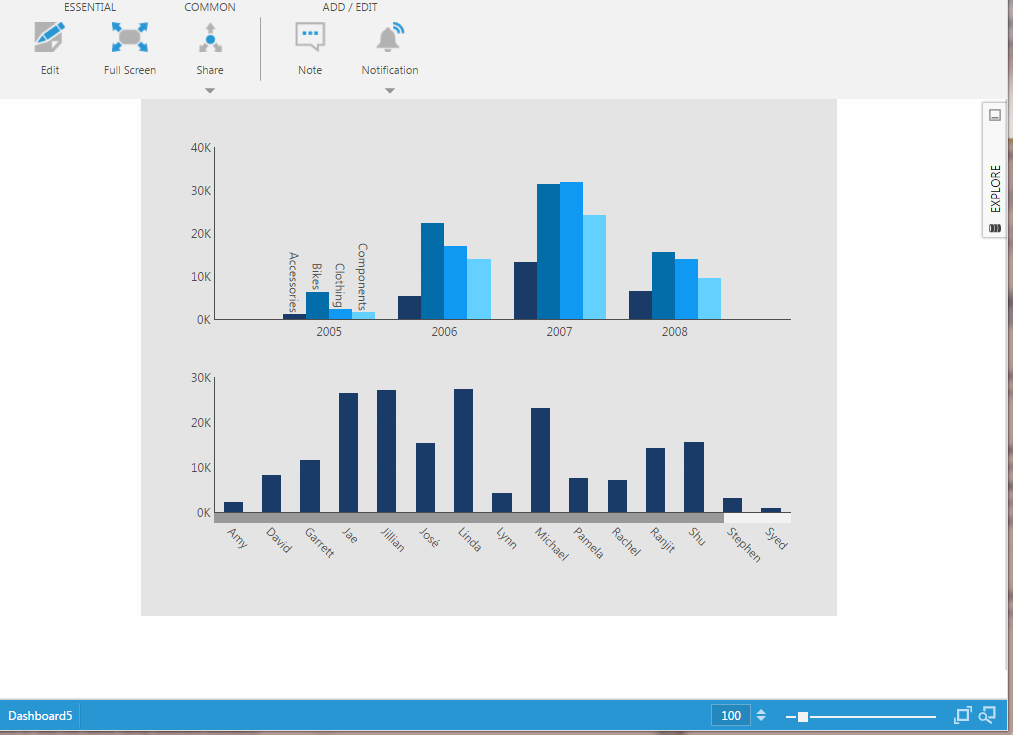Image resolution: width=1013 pixels, height=735 pixels.
Task: Select the Shu bar in lower chart
Action: [x=694, y=477]
